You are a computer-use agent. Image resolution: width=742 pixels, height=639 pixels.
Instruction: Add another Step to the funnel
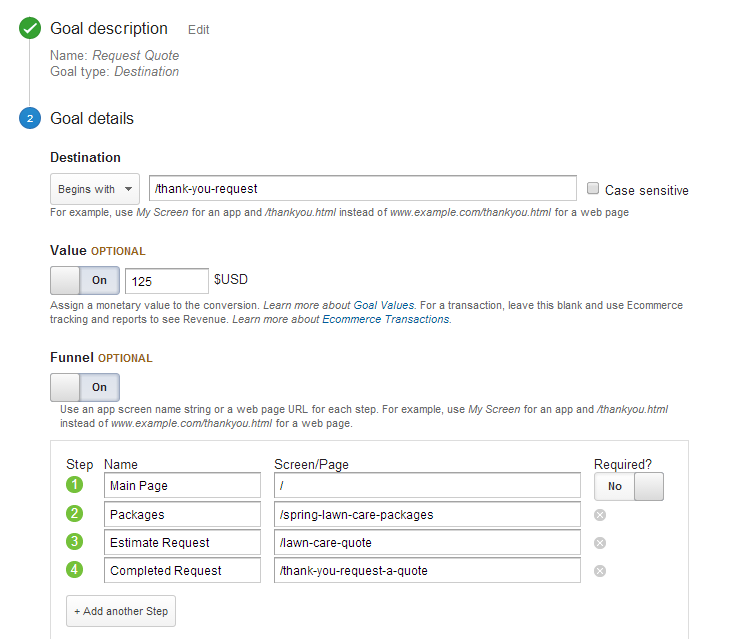click(x=121, y=611)
